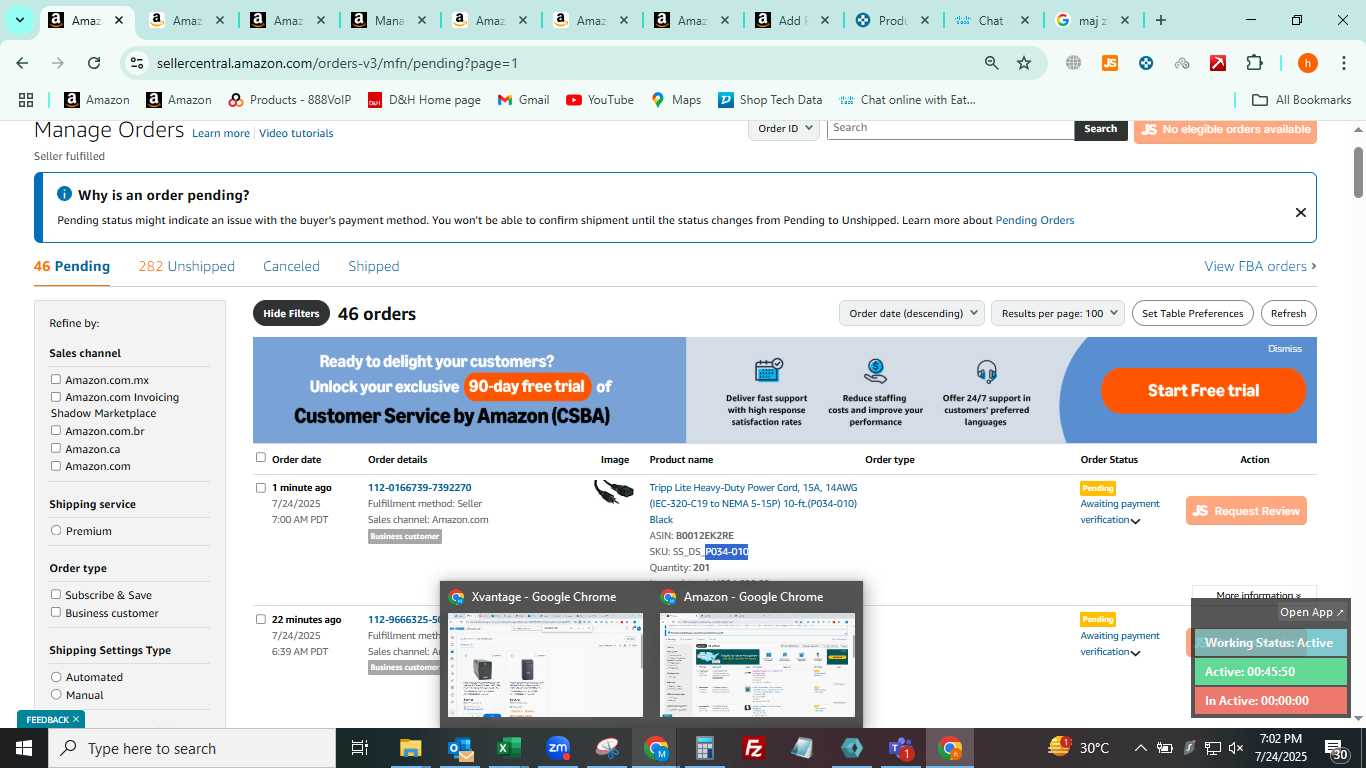1366x768 pixels.
Task: Select the Premium shipping service radio
Action: (x=56, y=530)
